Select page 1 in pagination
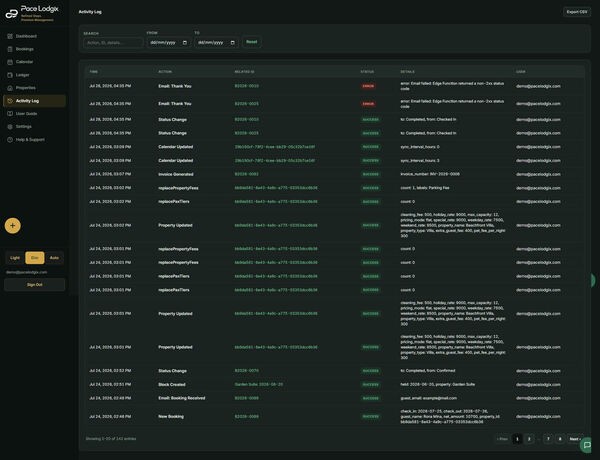This screenshot has width=600, height=460. coord(517,439)
